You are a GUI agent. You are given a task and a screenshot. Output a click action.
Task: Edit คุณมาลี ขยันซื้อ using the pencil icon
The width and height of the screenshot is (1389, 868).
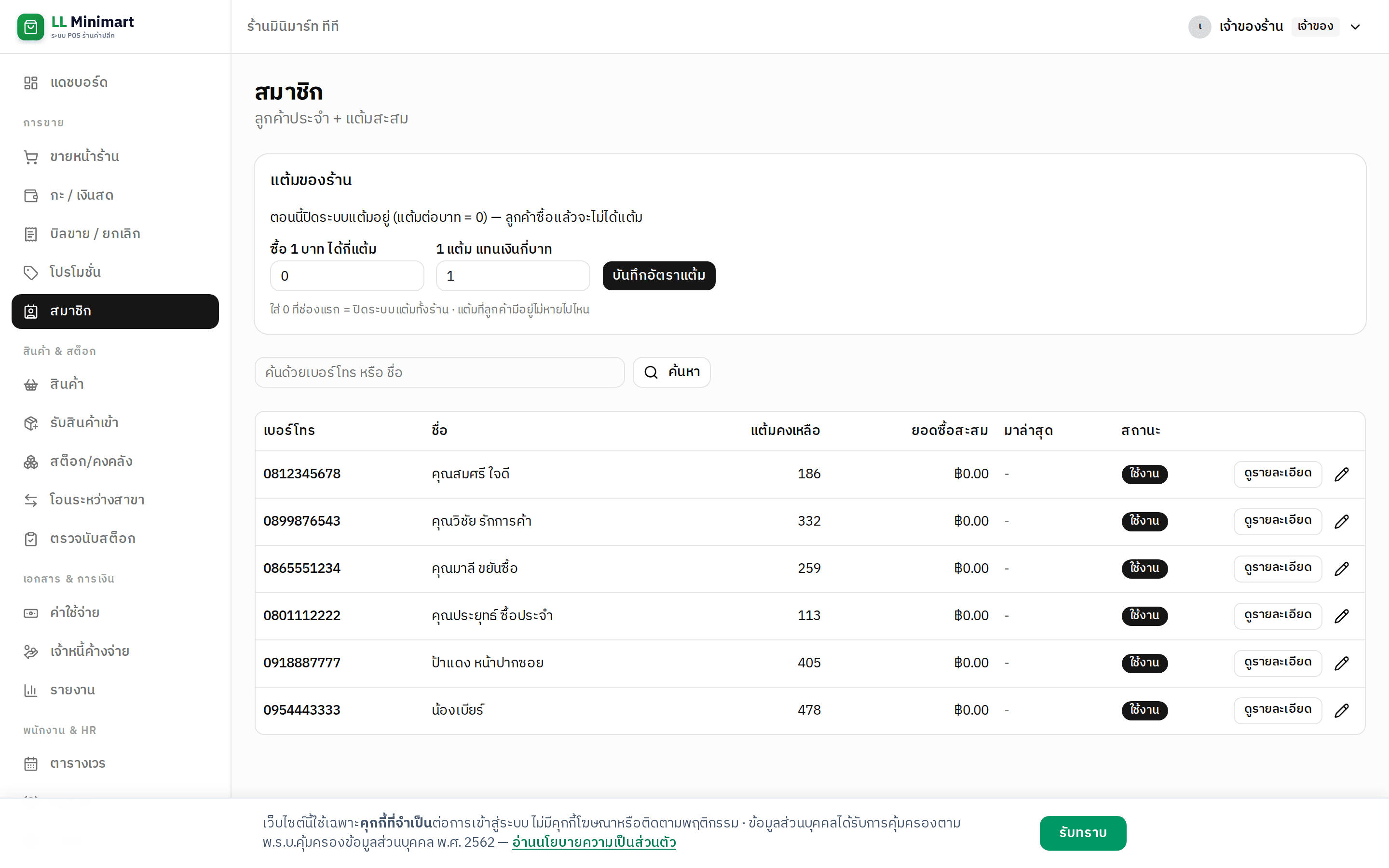[1341, 569]
